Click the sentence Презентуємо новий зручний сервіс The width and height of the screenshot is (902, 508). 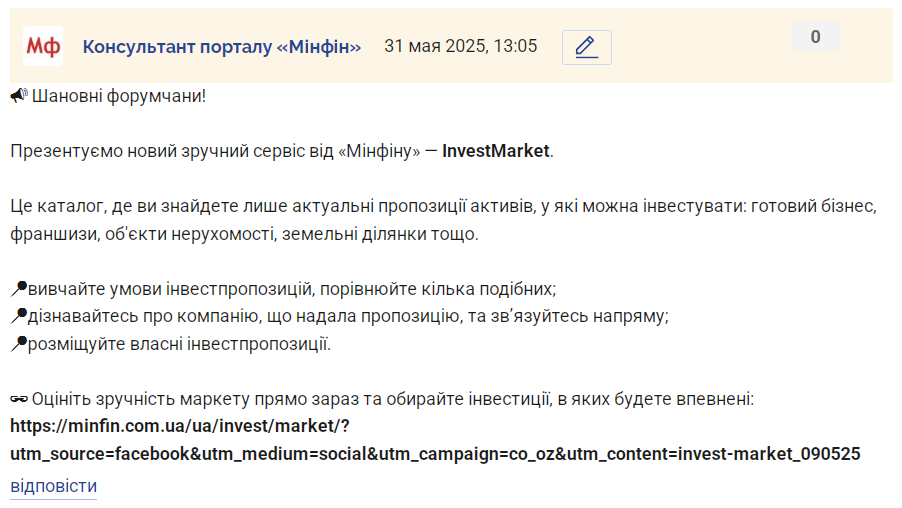[x=282, y=151]
